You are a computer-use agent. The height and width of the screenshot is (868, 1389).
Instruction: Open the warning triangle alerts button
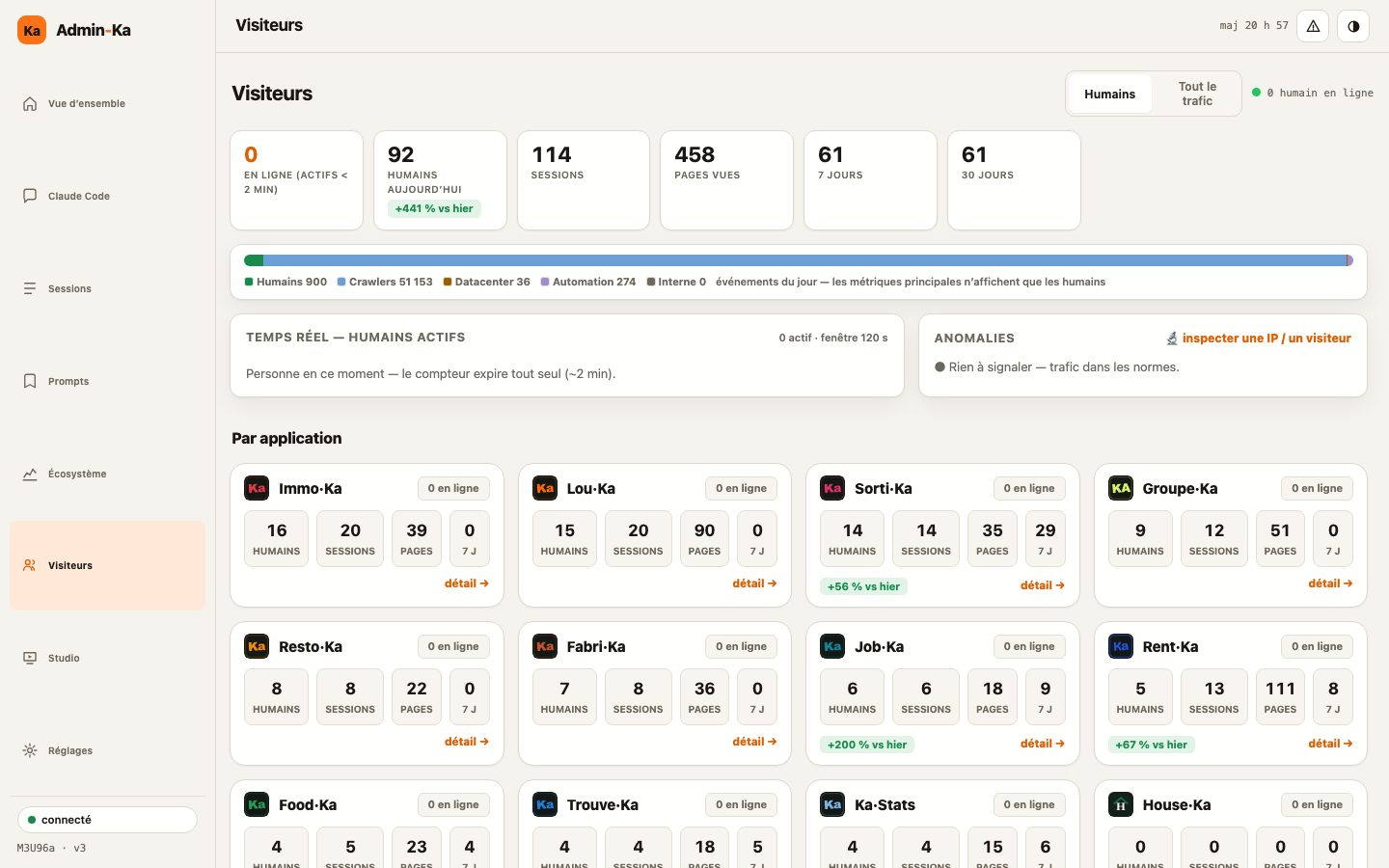tap(1313, 26)
